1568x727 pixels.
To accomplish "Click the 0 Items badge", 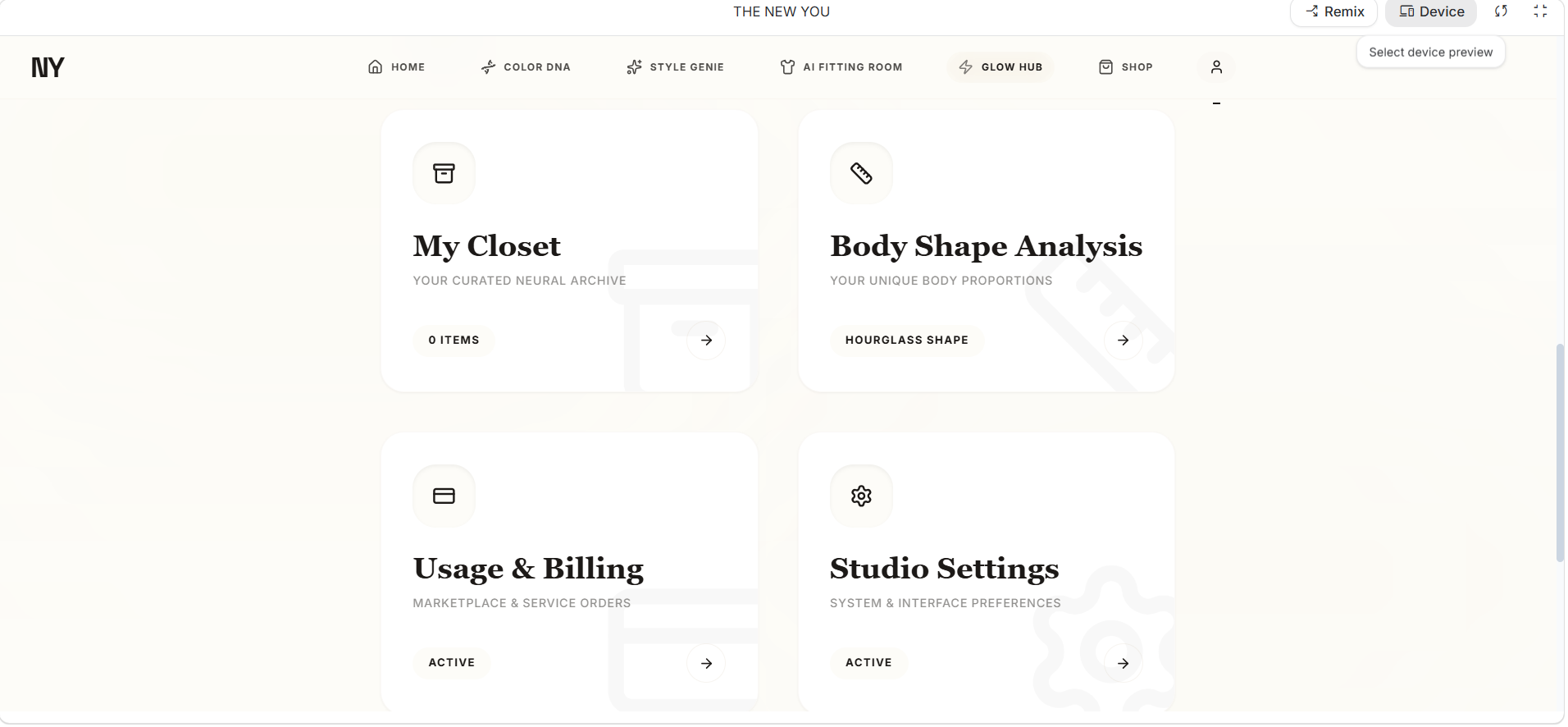I will click(x=454, y=341).
